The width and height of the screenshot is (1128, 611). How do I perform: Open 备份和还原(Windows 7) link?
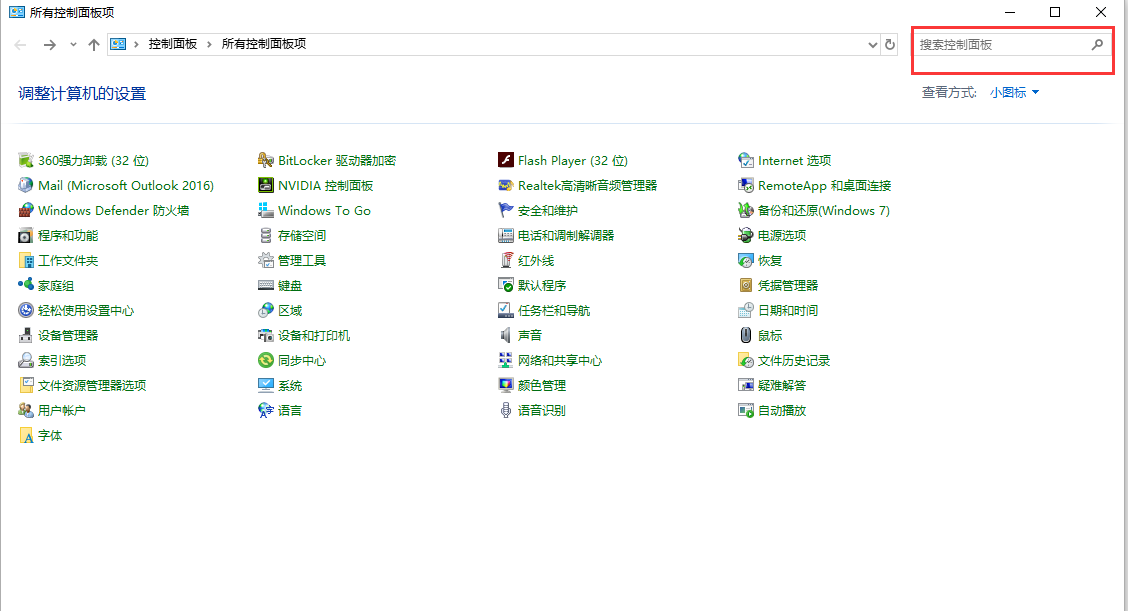[x=824, y=210]
